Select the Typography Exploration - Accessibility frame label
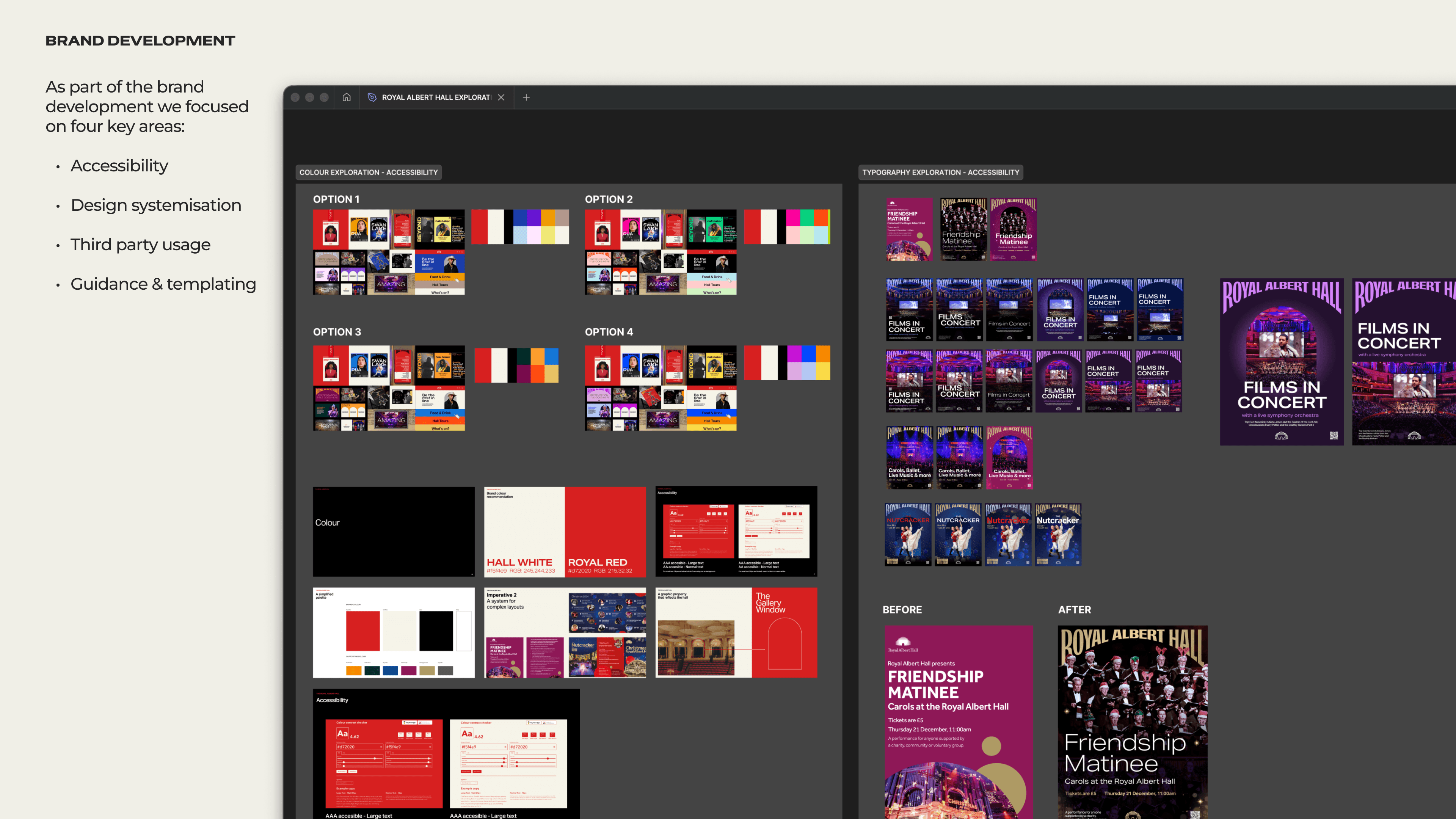Screen dimensions: 1456x819 [x=940, y=173]
